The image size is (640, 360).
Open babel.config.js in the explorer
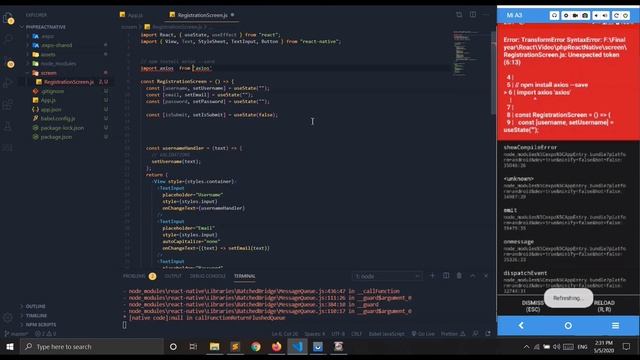tap(58, 118)
